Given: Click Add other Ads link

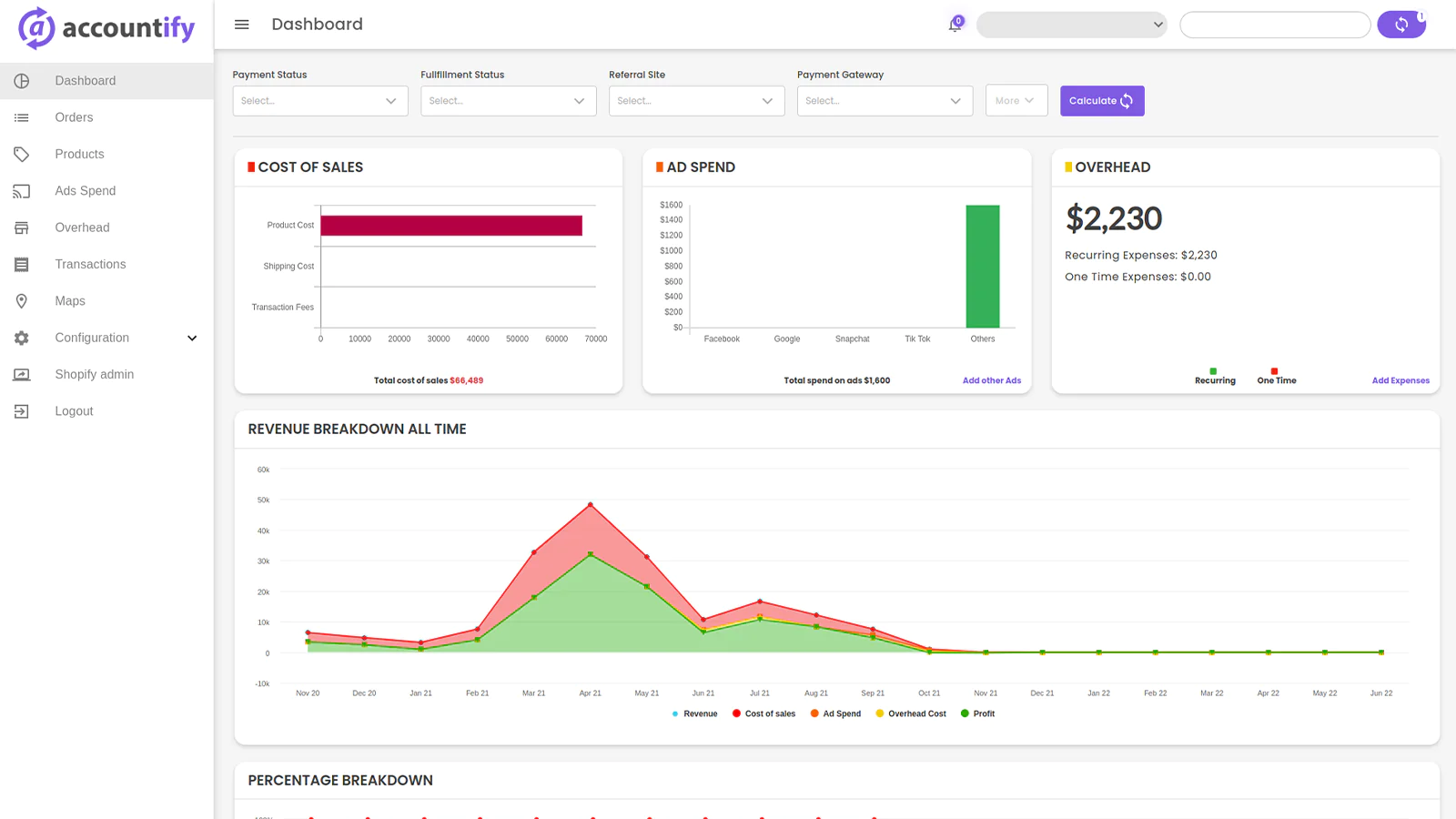Looking at the screenshot, I should pyautogui.click(x=992, y=380).
